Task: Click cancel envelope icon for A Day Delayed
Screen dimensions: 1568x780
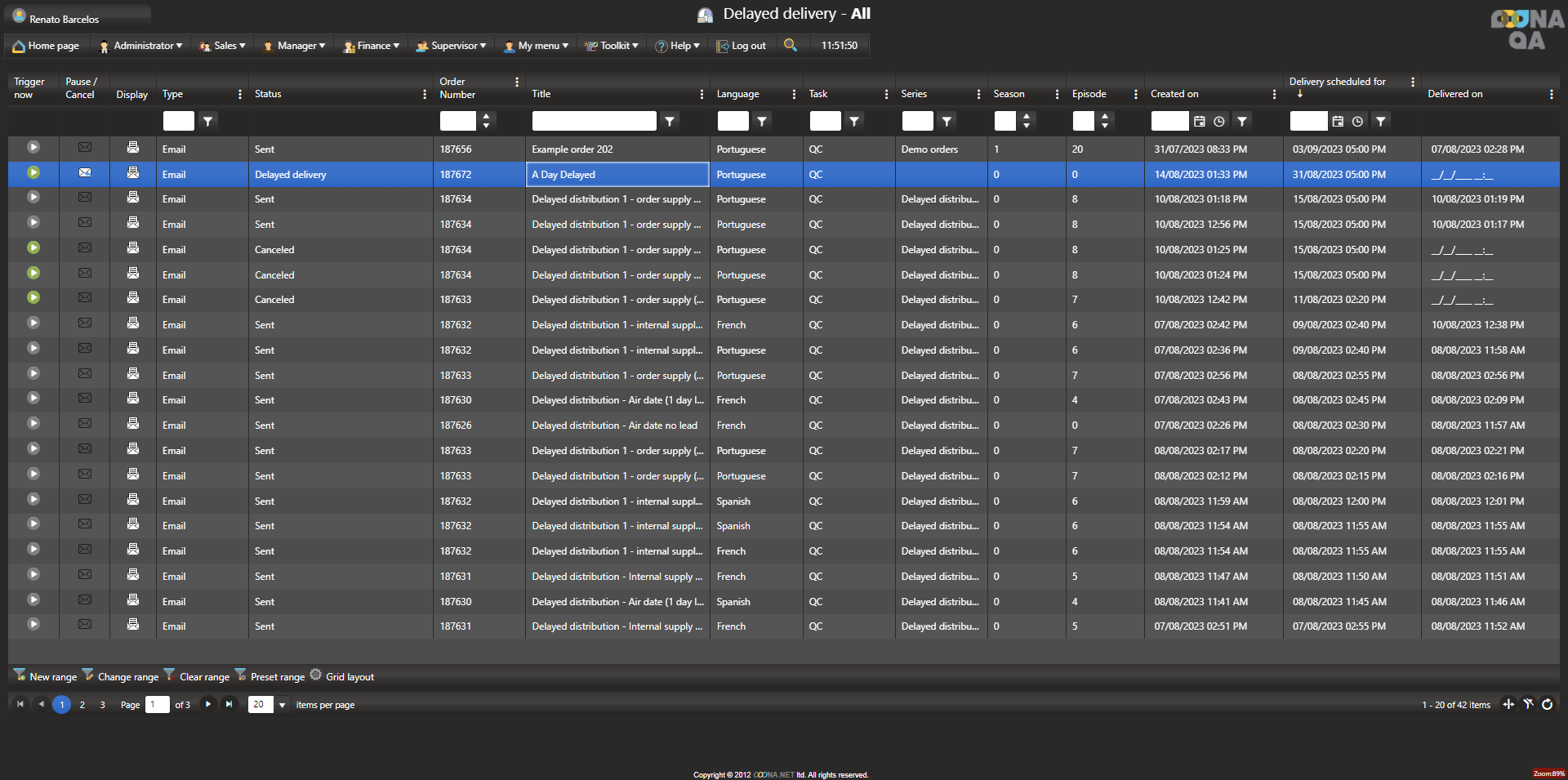Action: click(85, 173)
